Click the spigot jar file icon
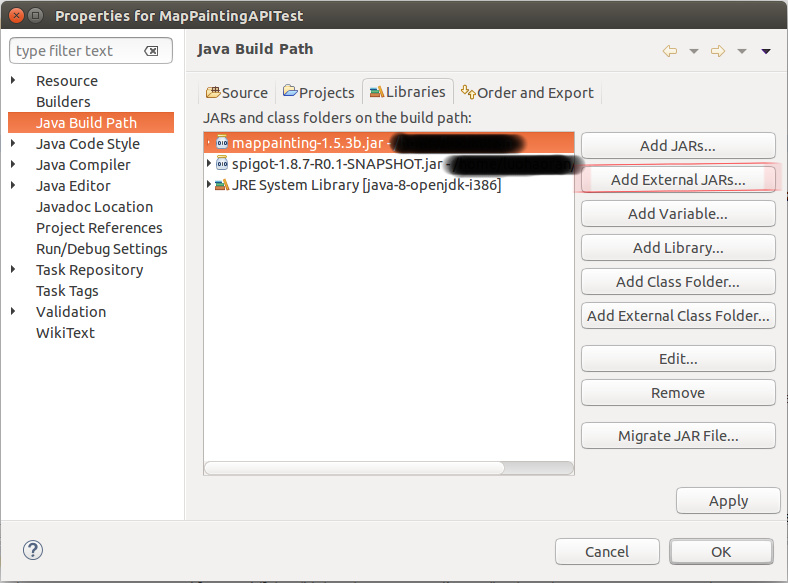The image size is (788, 583). coord(222,164)
